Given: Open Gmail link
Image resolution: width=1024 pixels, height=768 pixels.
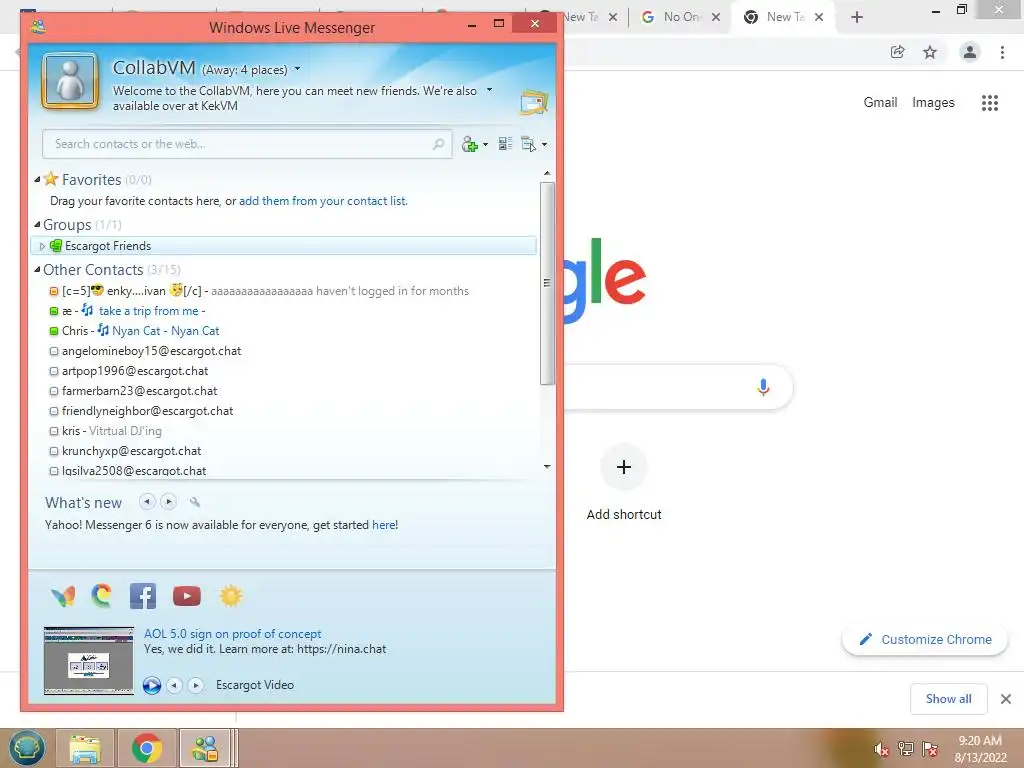Looking at the screenshot, I should pos(880,103).
